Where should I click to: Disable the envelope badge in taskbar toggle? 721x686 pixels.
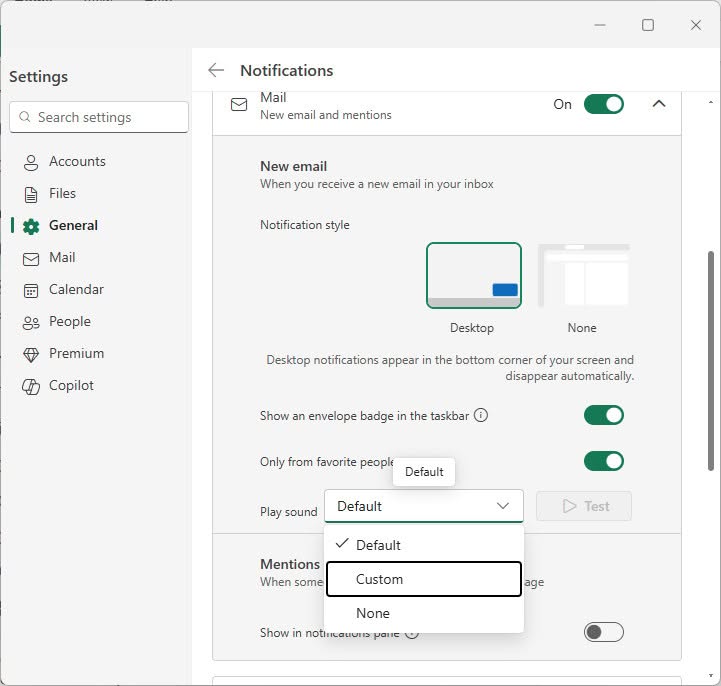(x=604, y=415)
